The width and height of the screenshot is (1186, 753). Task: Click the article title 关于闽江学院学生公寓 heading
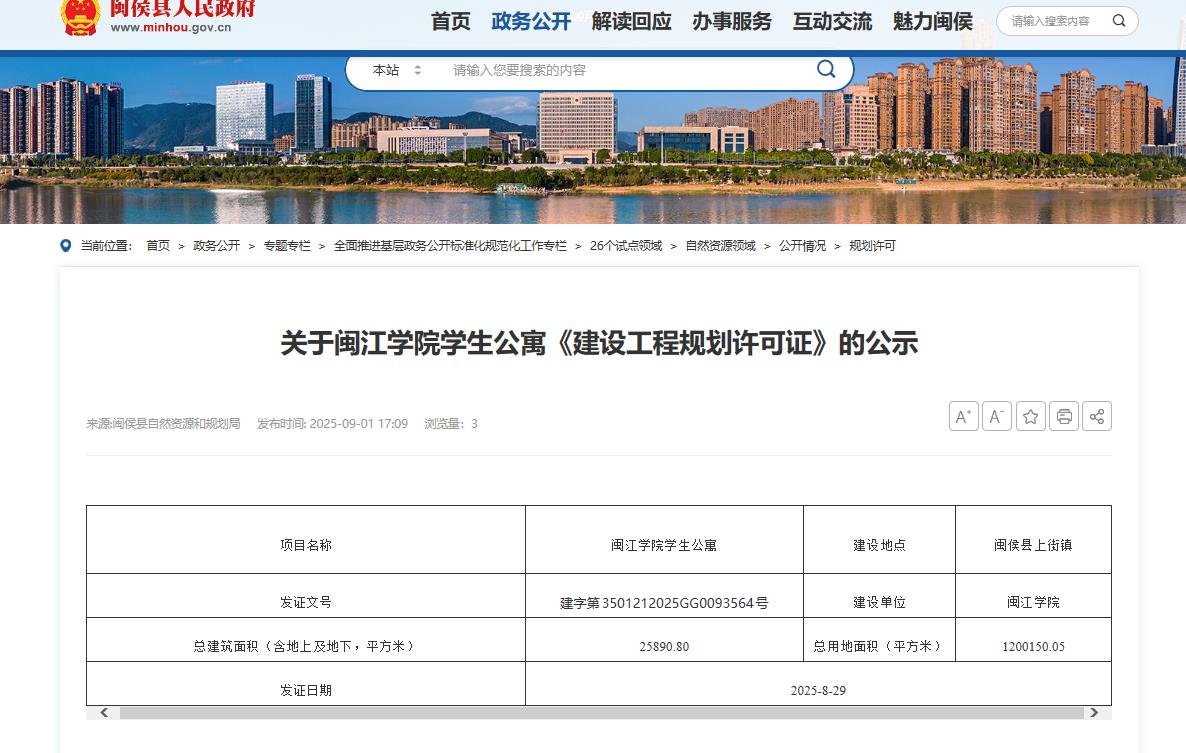click(599, 343)
